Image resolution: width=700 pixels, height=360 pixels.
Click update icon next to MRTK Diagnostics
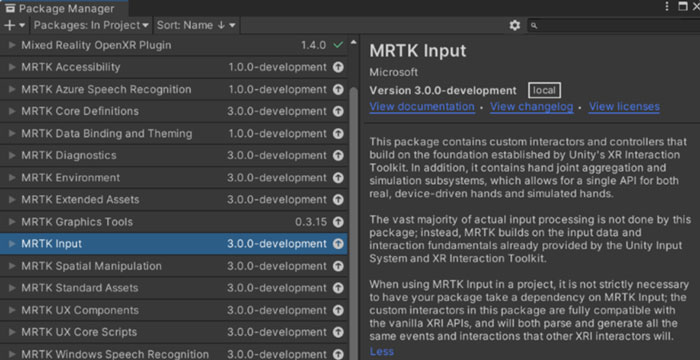click(x=338, y=155)
